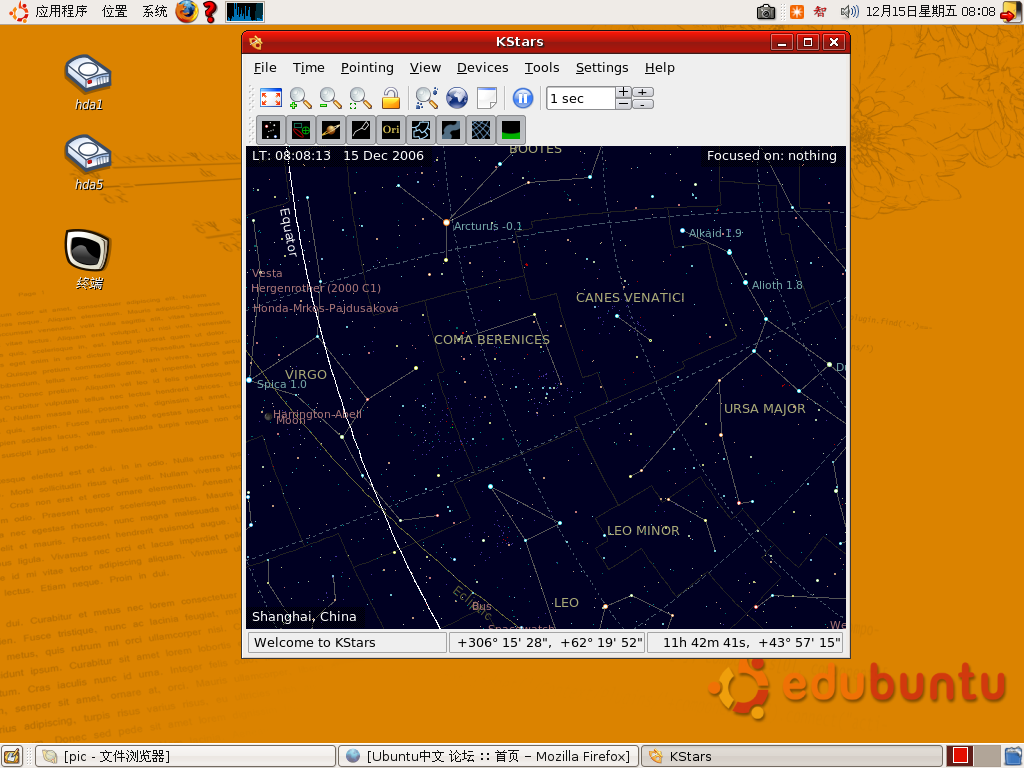
Task: Toggle deep sky objects display
Action: [301, 130]
